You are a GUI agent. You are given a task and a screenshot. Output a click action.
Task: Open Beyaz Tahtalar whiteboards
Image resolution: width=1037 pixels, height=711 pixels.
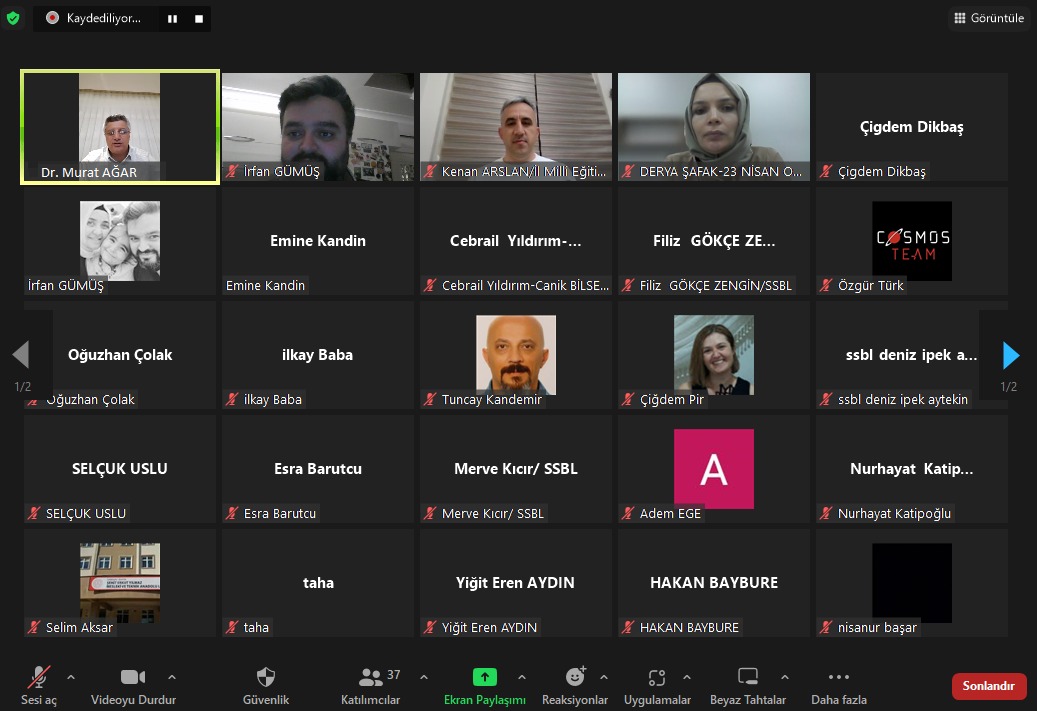point(748,686)
